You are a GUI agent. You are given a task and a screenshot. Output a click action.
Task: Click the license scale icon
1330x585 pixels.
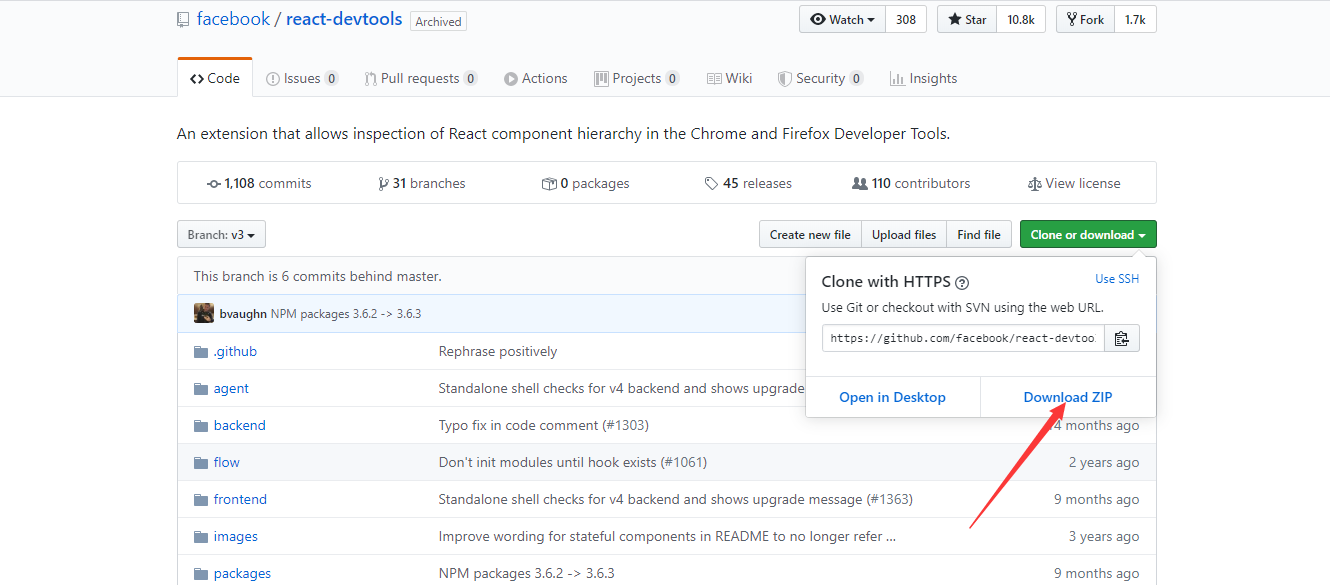point(1035,184)
